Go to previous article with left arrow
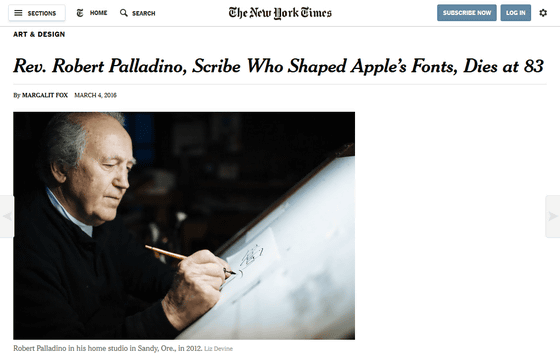 [x=7, y=216]
